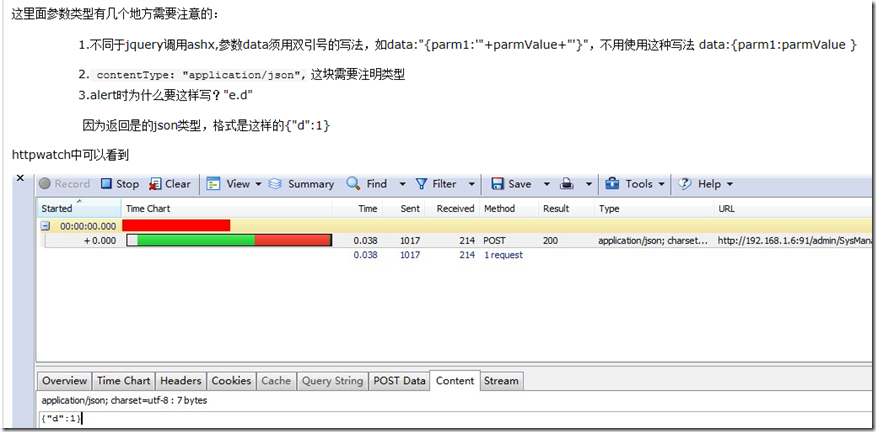This screenshot has width=876, height=432.
Task: Show the Summary panel
Action: point(301,184)
